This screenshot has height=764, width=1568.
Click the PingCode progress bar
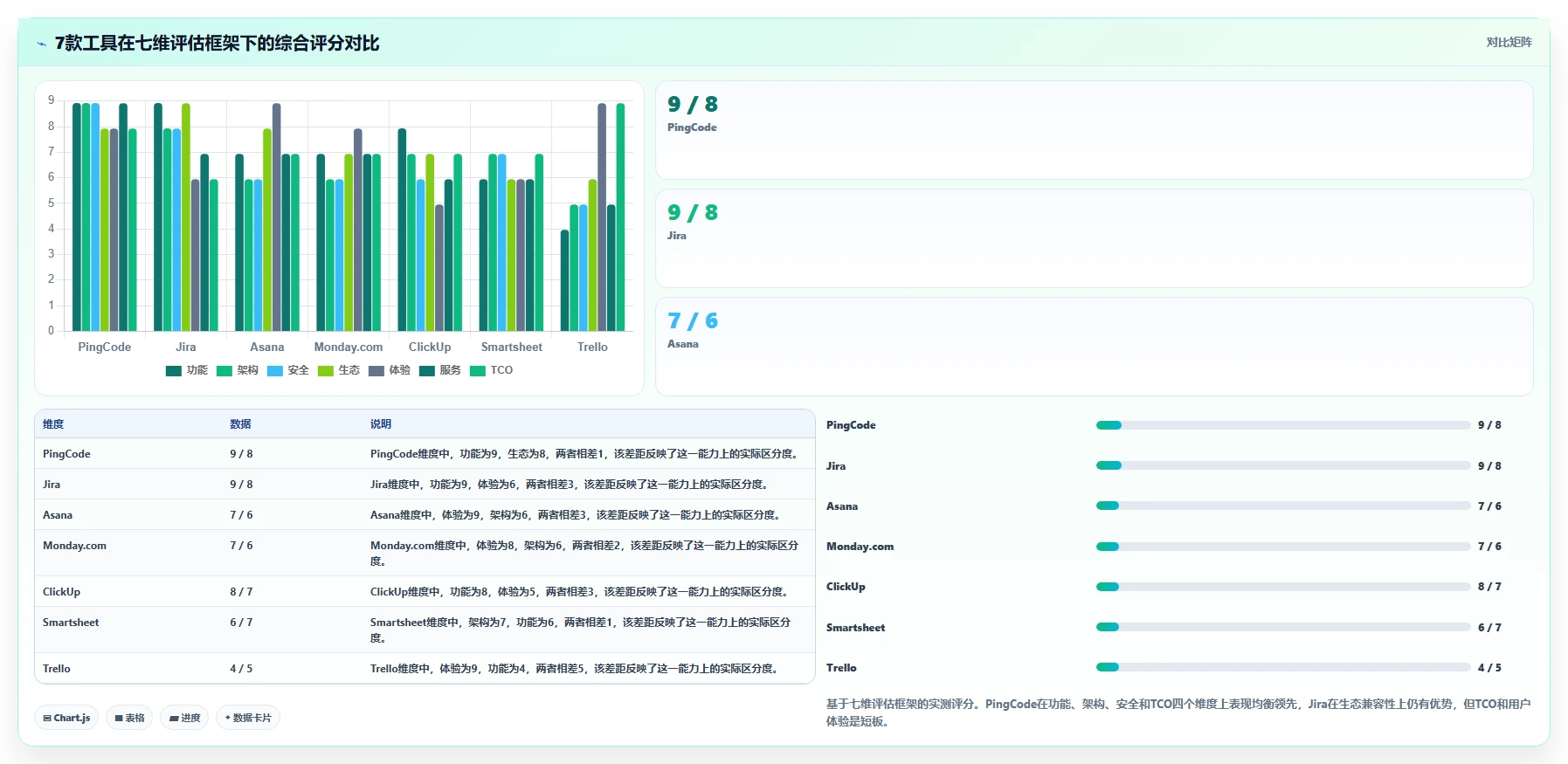point(1283,425)
